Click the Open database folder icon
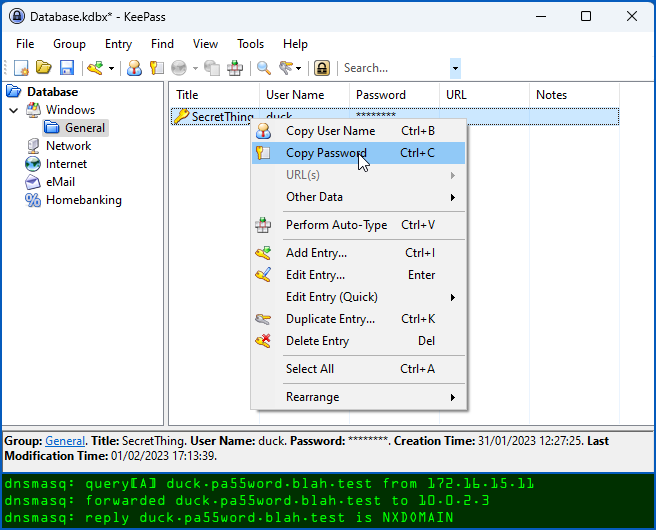Image resolution: width=656 pixels, height=530 pixels. (44, 68)
